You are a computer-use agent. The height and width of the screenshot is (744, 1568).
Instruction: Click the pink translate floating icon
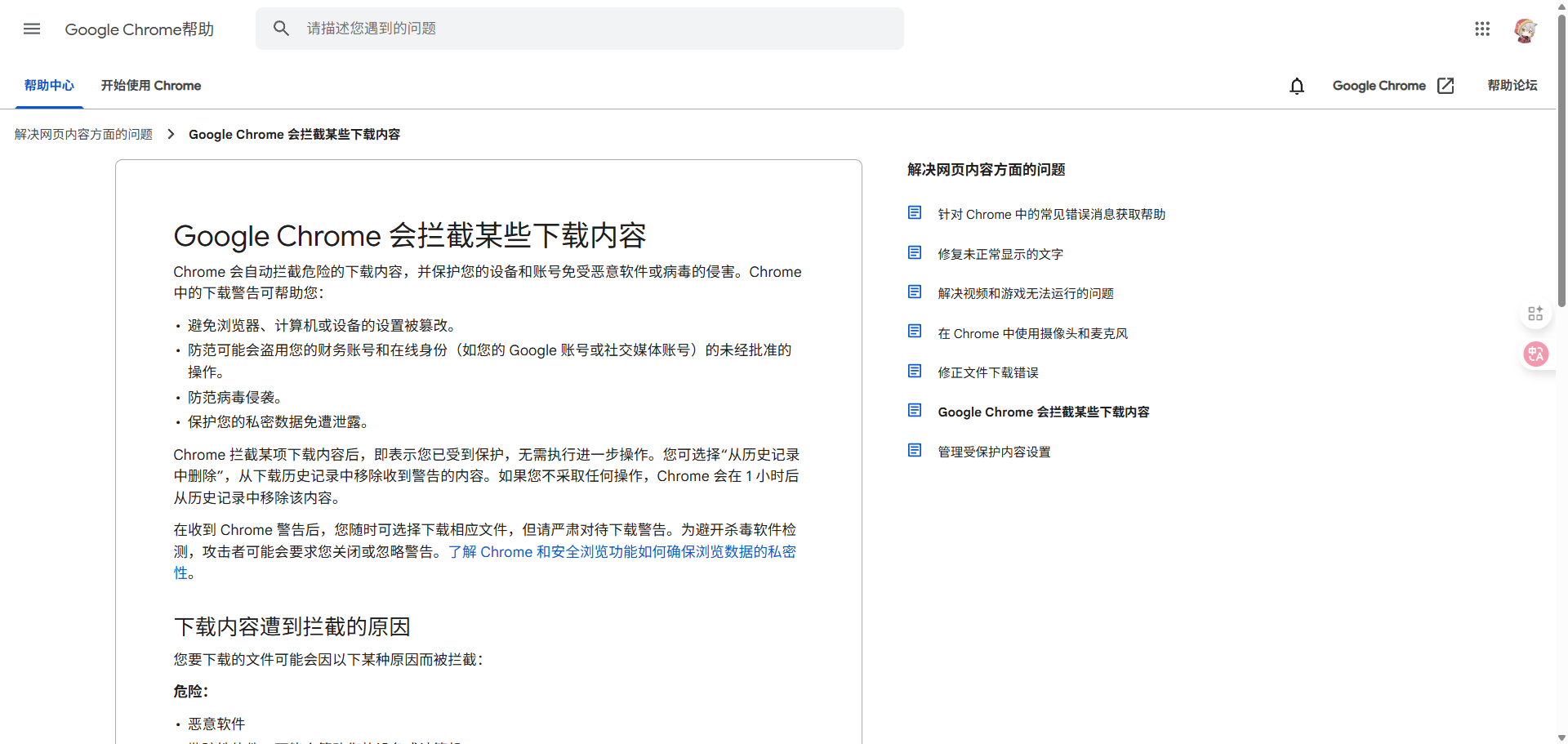pyautogui.click(x=1536, y=354)
